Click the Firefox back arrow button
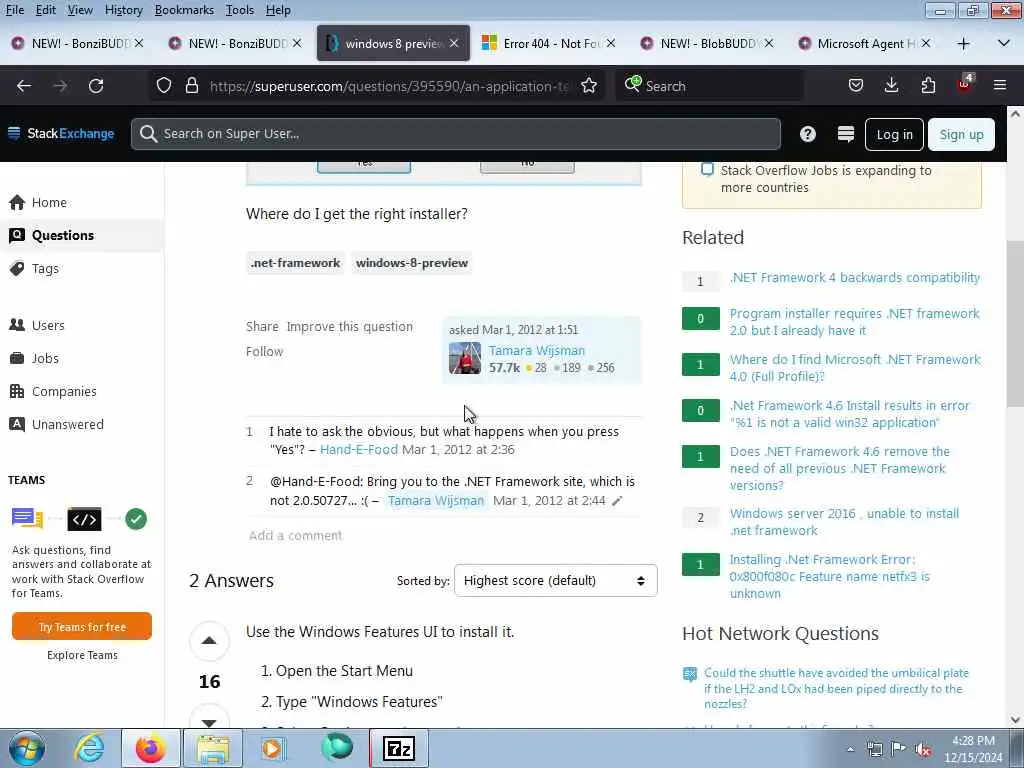This screenshot has width=1024, height=768. (x=24, y=86)
